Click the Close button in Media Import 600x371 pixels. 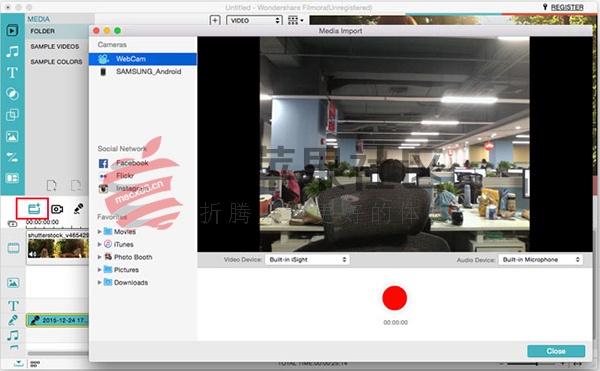click(556, 351)
